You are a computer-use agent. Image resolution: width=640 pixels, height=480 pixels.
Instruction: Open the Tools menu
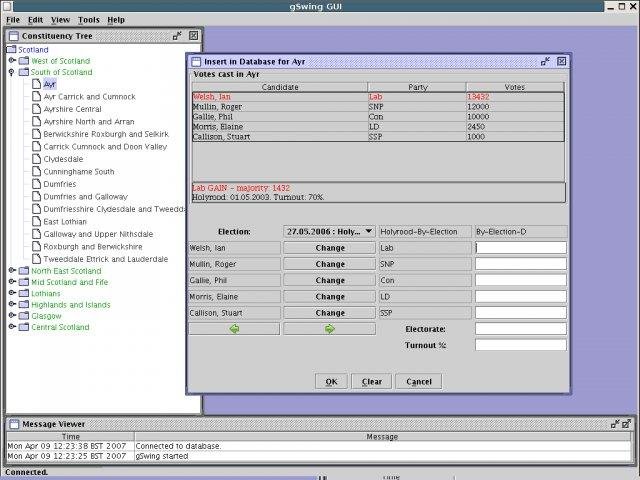89,20
